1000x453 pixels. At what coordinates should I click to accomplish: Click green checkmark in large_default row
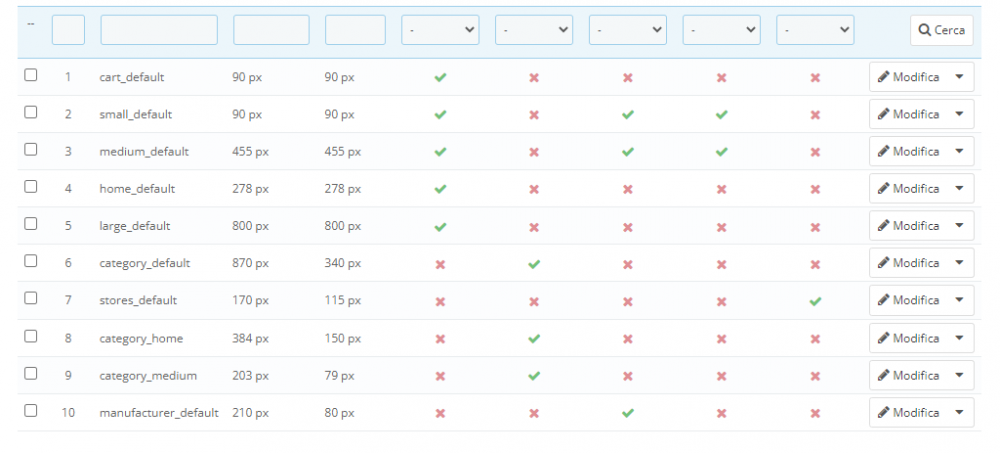click(440, 226)
